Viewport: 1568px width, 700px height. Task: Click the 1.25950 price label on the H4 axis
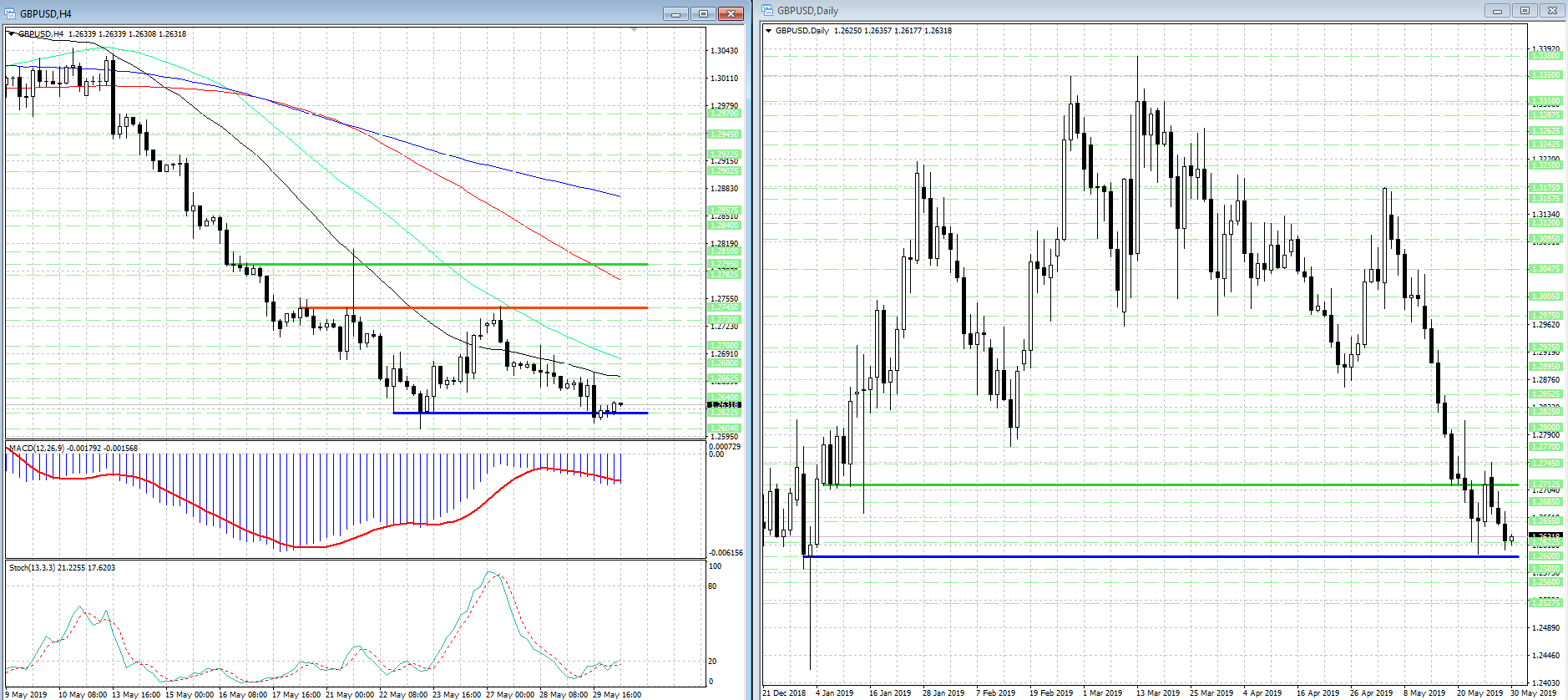724,437
